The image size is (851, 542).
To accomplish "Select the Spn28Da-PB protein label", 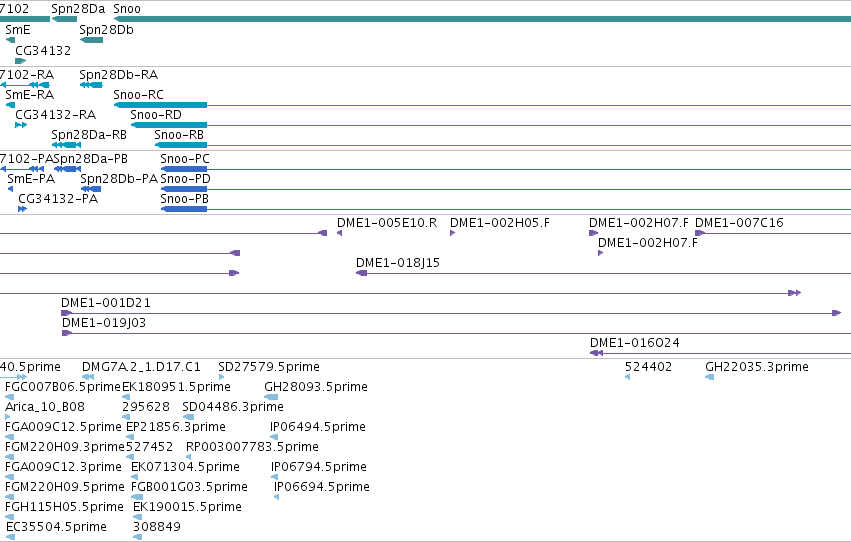I will tap(91, 158).
